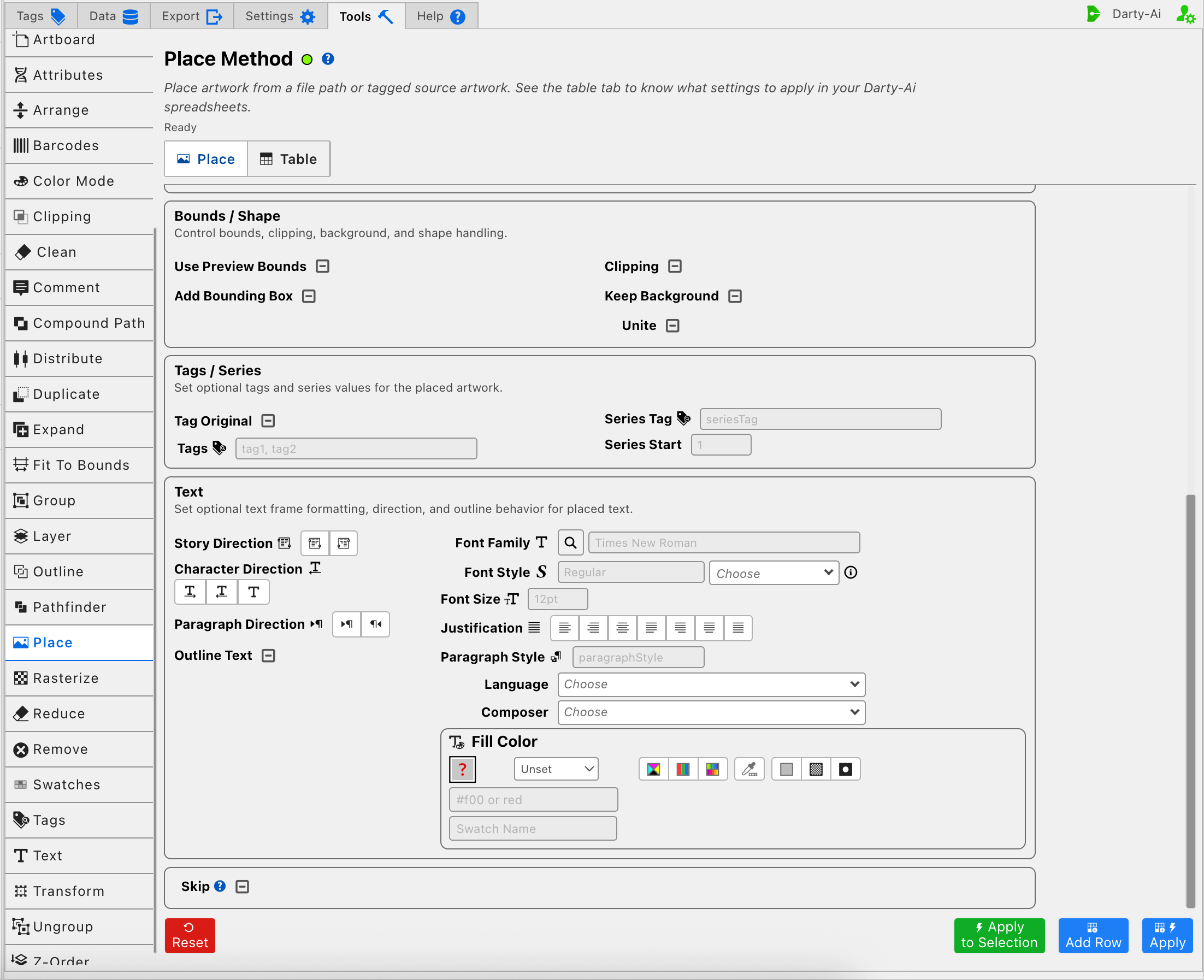Switch to the Table tab
The height and width of the screenshot is (980, 1204).
(288, 159)
